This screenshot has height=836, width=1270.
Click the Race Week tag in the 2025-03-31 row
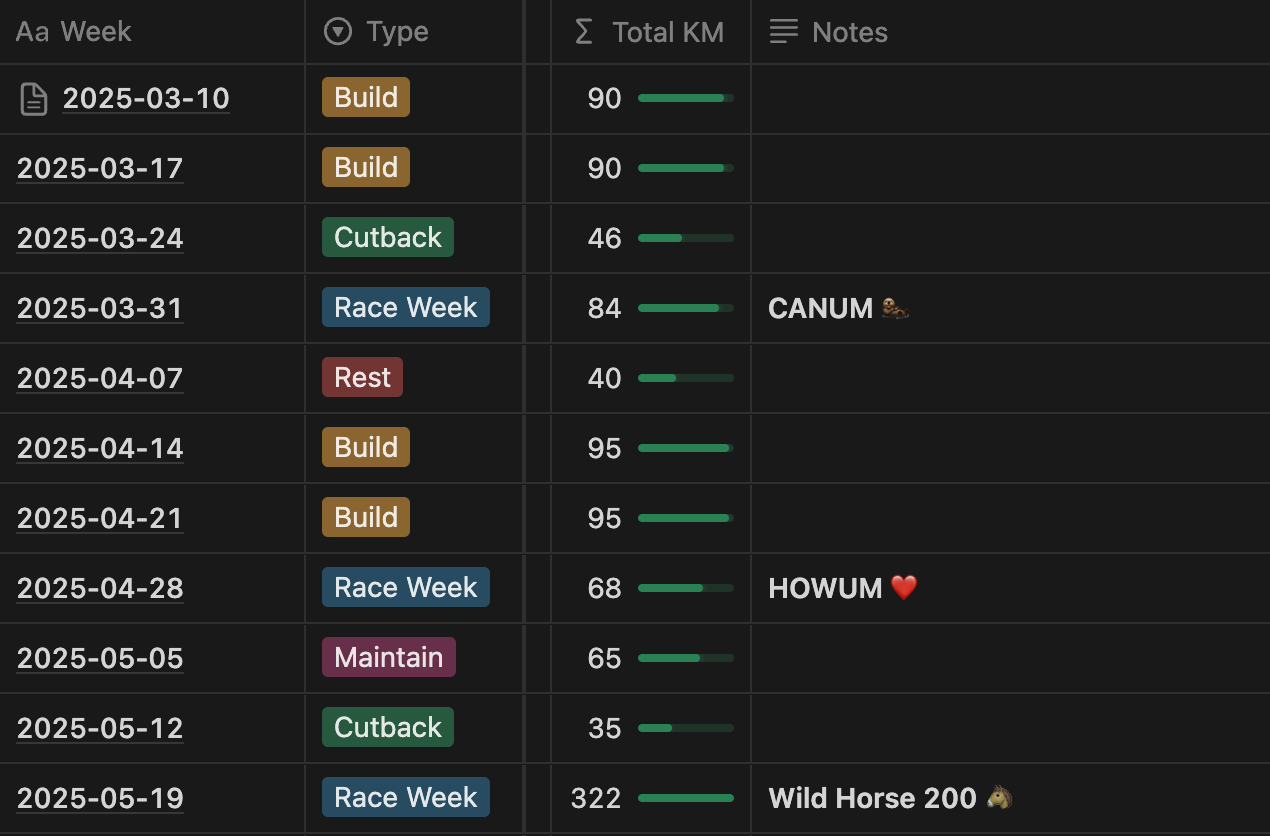(x=406, y=307)
